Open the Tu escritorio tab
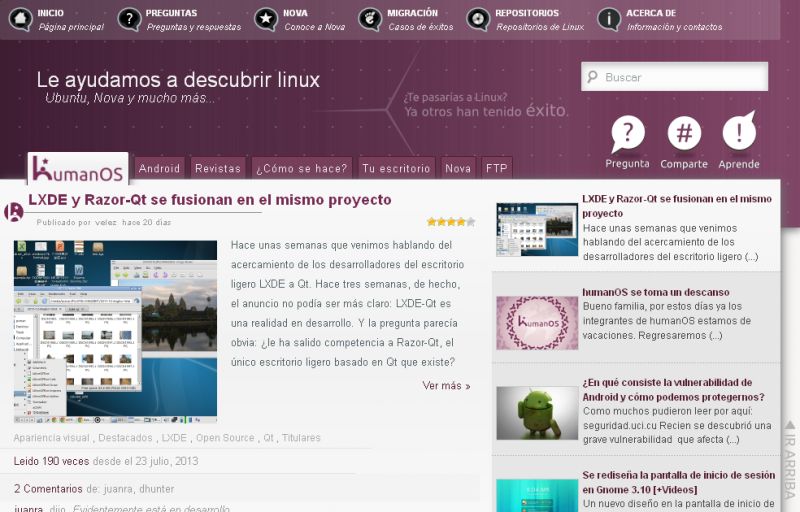 [396, 168]
